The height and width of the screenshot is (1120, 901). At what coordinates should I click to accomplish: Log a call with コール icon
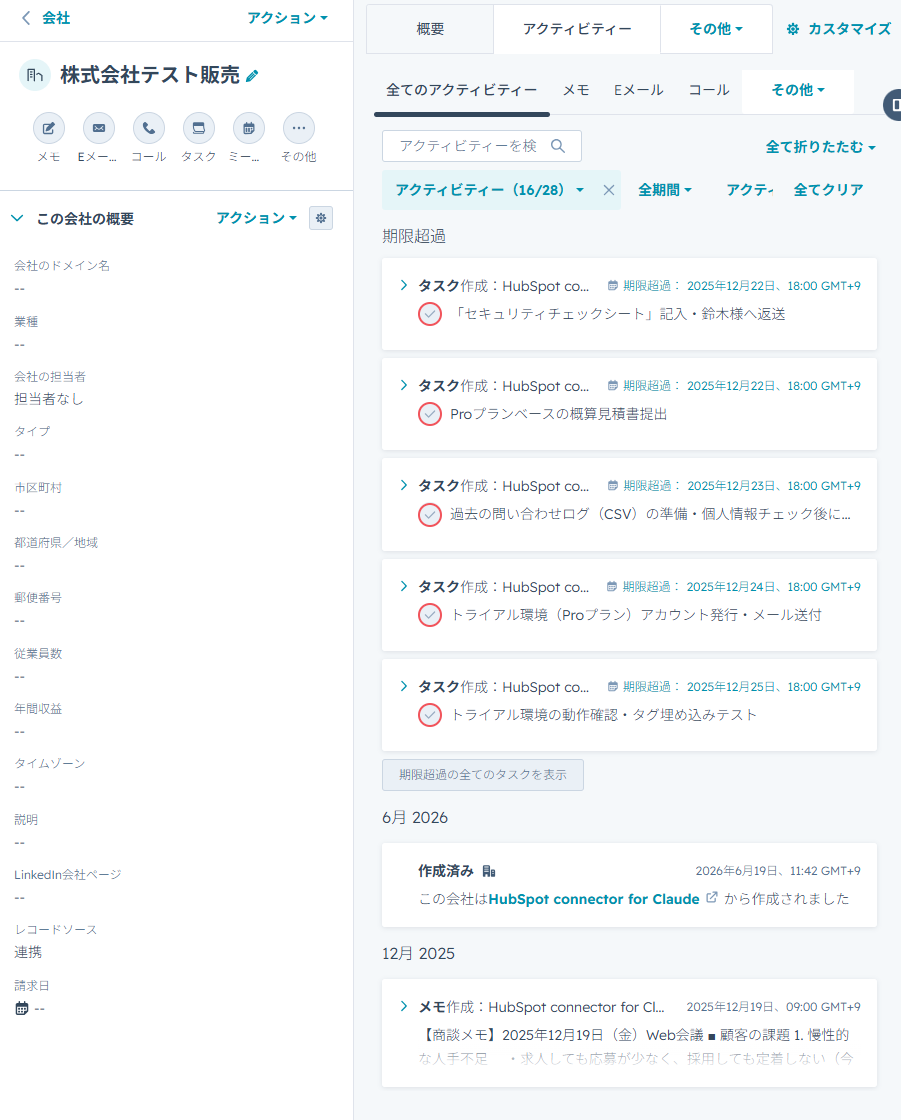coord(149,129)
